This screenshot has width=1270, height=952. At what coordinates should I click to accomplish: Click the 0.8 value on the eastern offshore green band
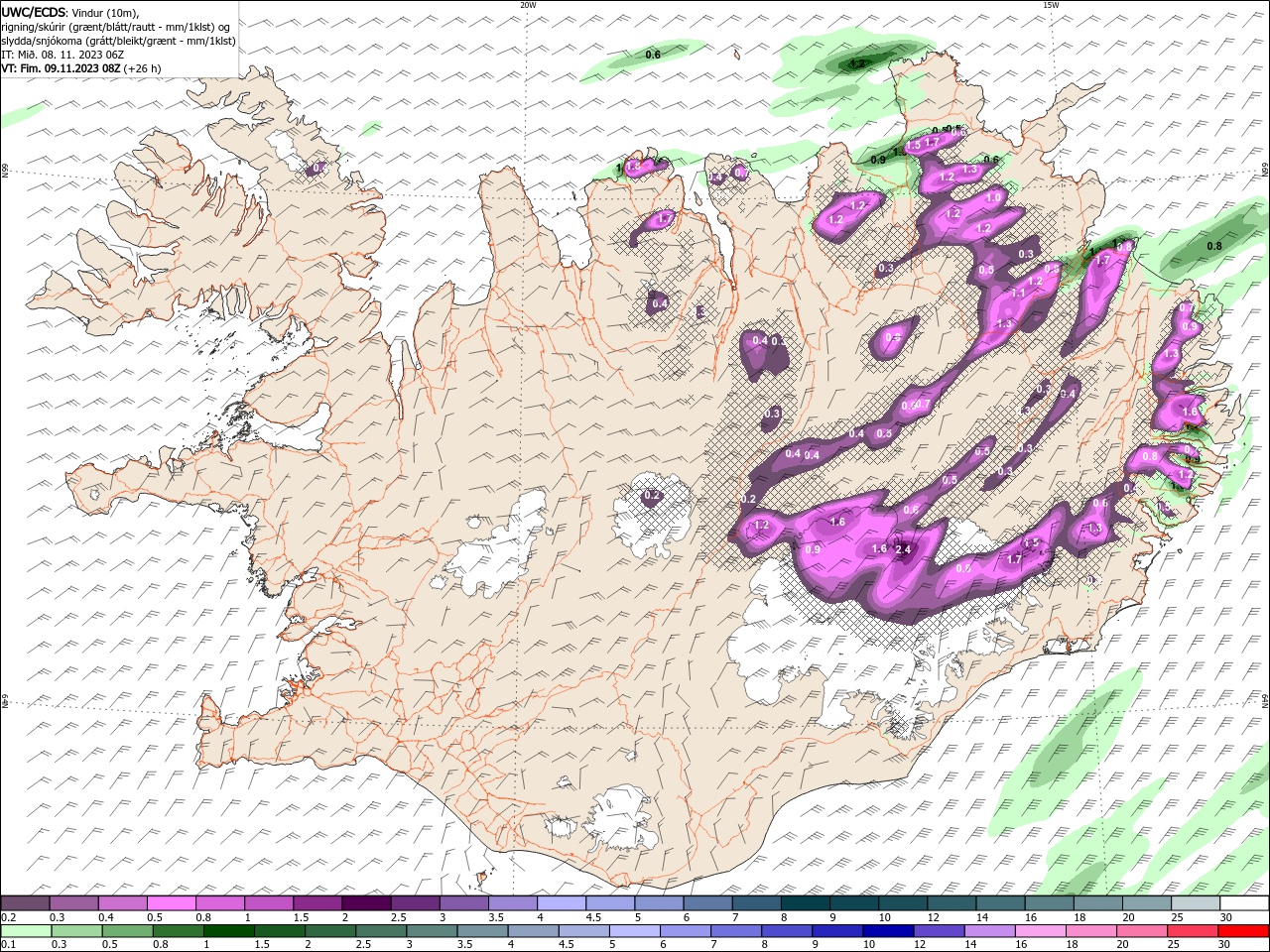tap(1213, 246)
